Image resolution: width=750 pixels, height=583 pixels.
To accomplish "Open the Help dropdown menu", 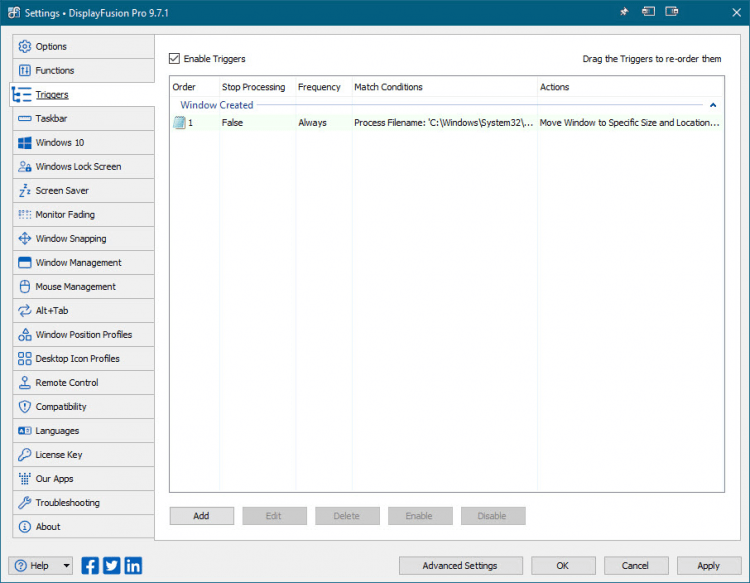I will point(66,565).
